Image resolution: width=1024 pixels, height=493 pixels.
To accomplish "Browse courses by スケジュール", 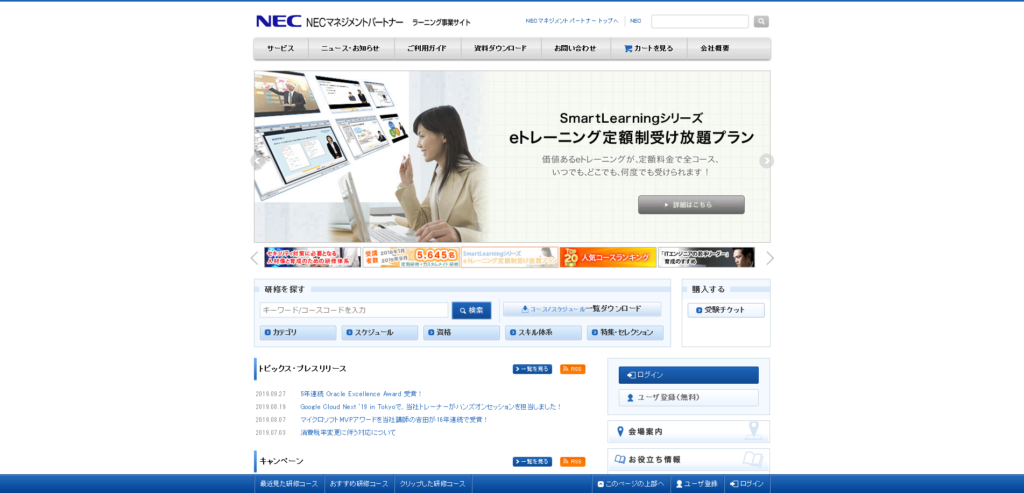I will point(380,332).
